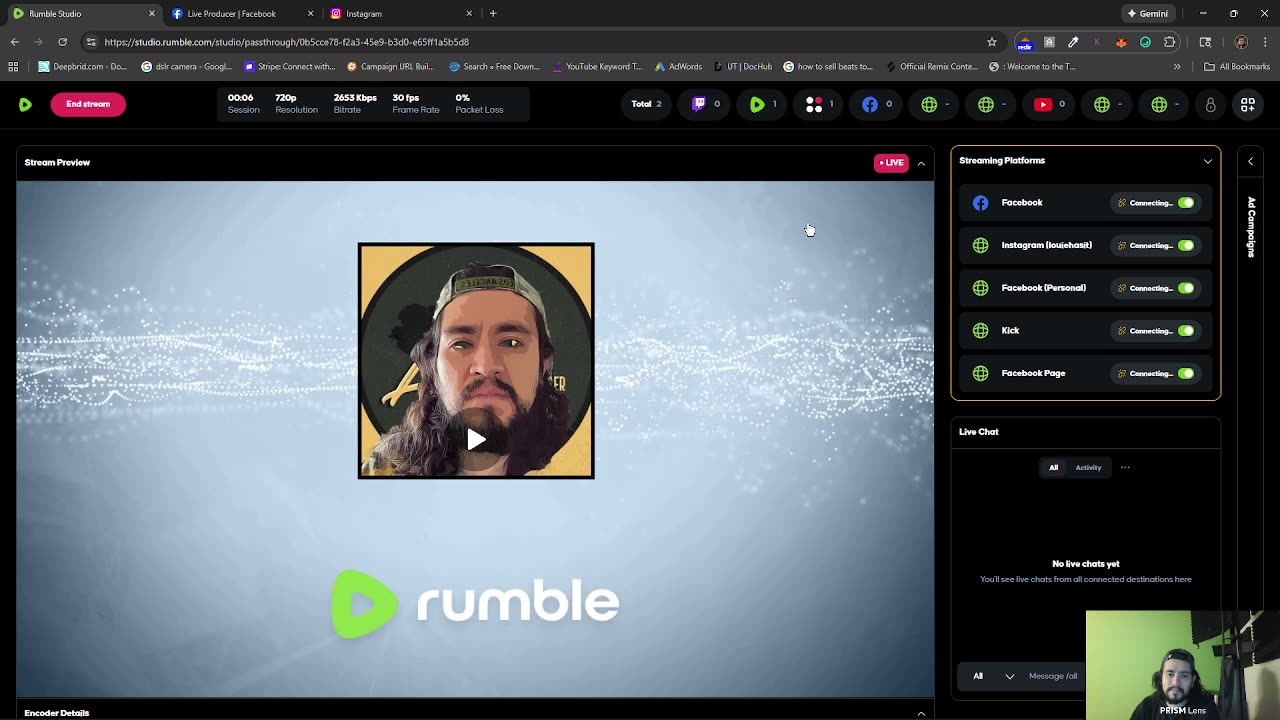Open the Chrome profile avatar
Image resolution: width=1280 pixels, height=720 pixels.
(x=1241, y=42)
